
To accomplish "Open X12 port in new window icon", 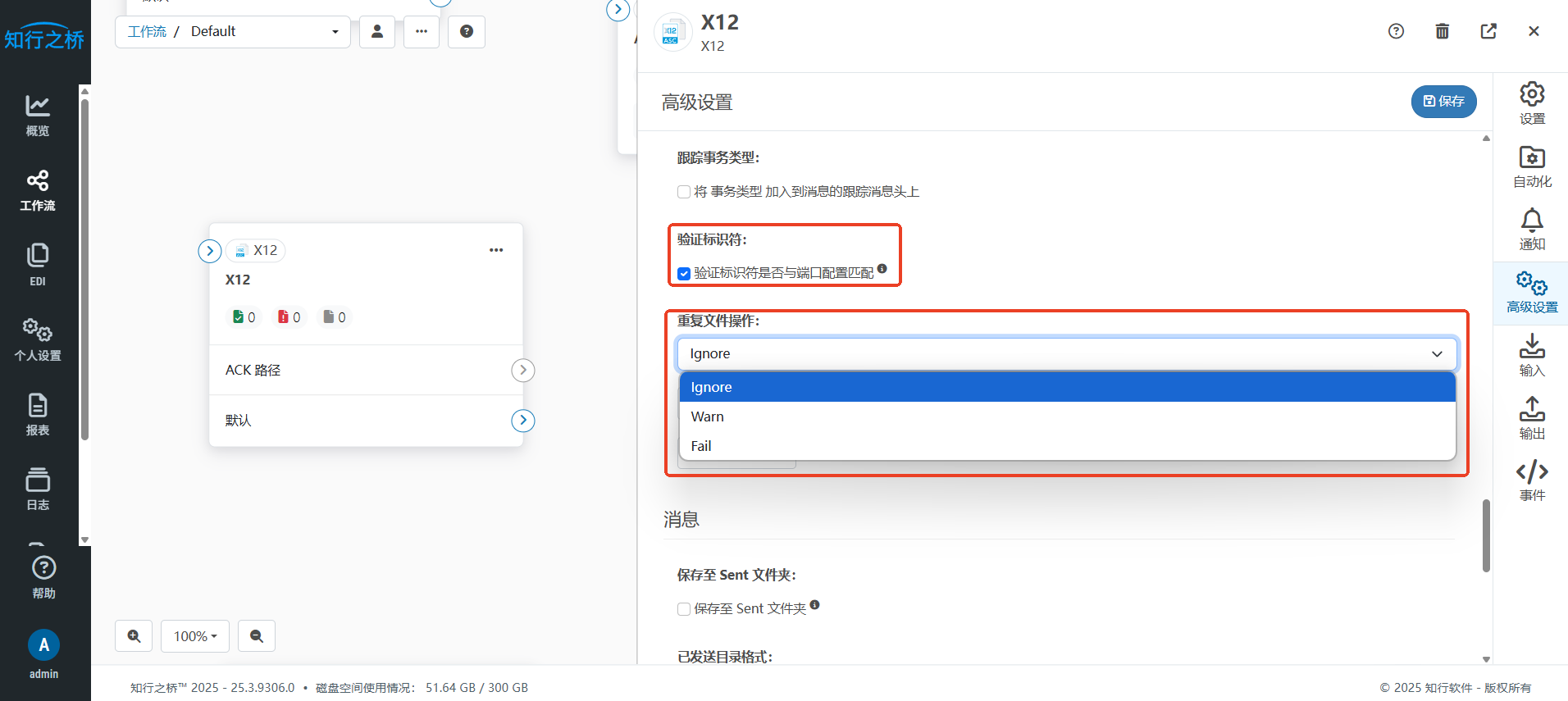I will coord(1488,31).
